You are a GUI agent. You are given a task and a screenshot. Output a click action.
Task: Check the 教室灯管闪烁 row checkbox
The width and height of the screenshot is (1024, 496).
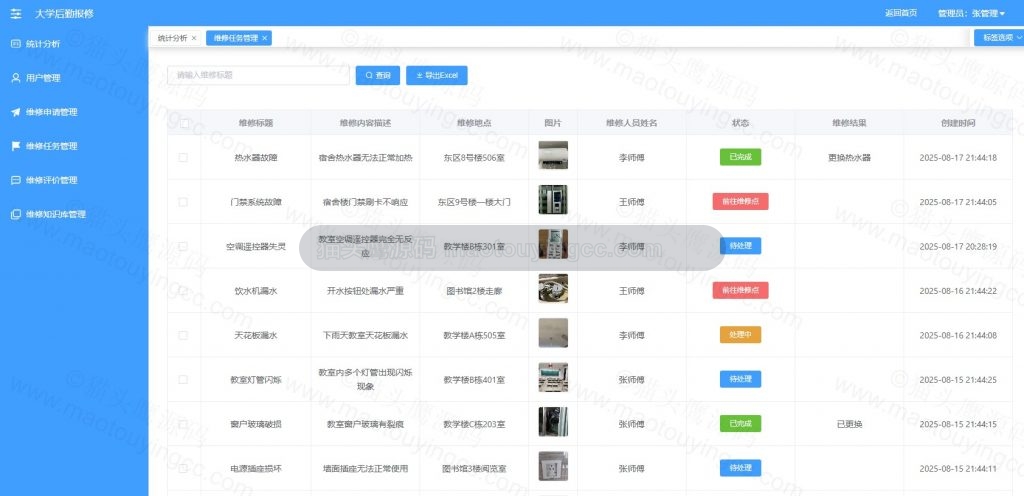click(x=184, y=379)
